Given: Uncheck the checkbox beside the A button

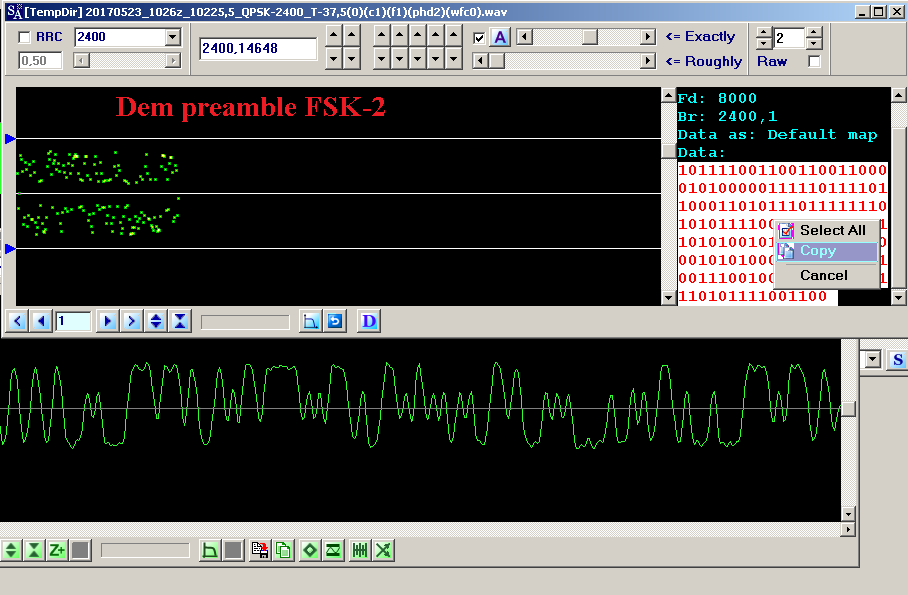Looking at the screenshot, I should 479,38.
